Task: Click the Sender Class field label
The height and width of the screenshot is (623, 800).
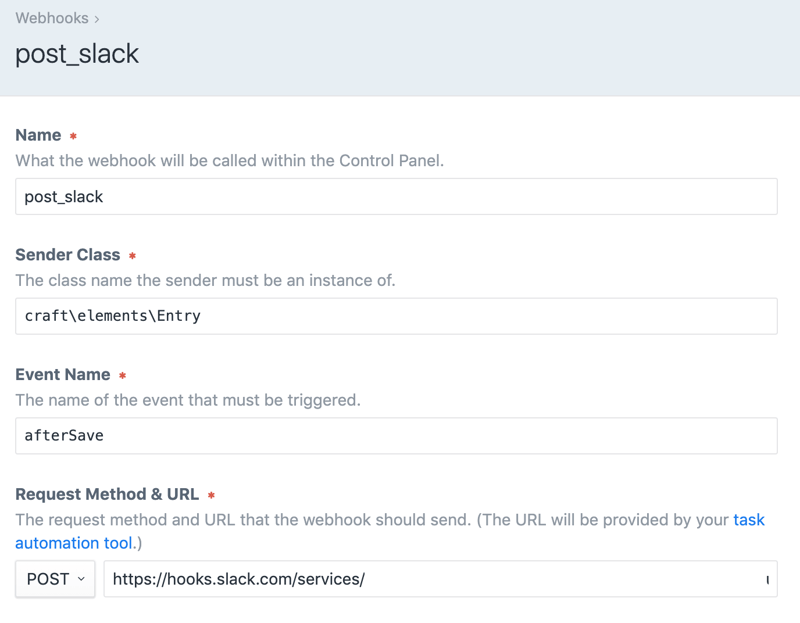Action: (67, 255)
